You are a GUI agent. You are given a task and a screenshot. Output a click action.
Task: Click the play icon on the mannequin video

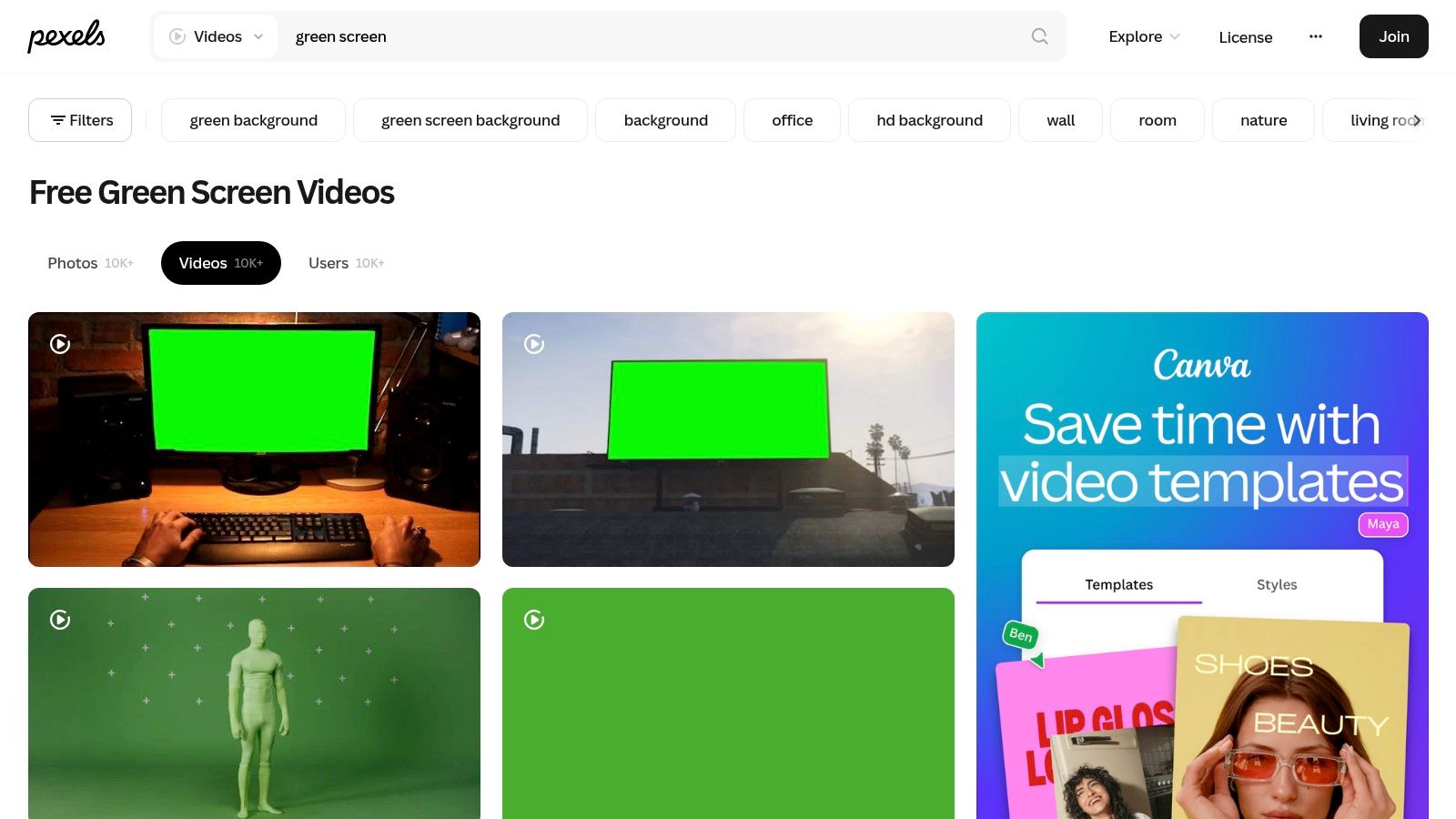(x=60, y=620)
